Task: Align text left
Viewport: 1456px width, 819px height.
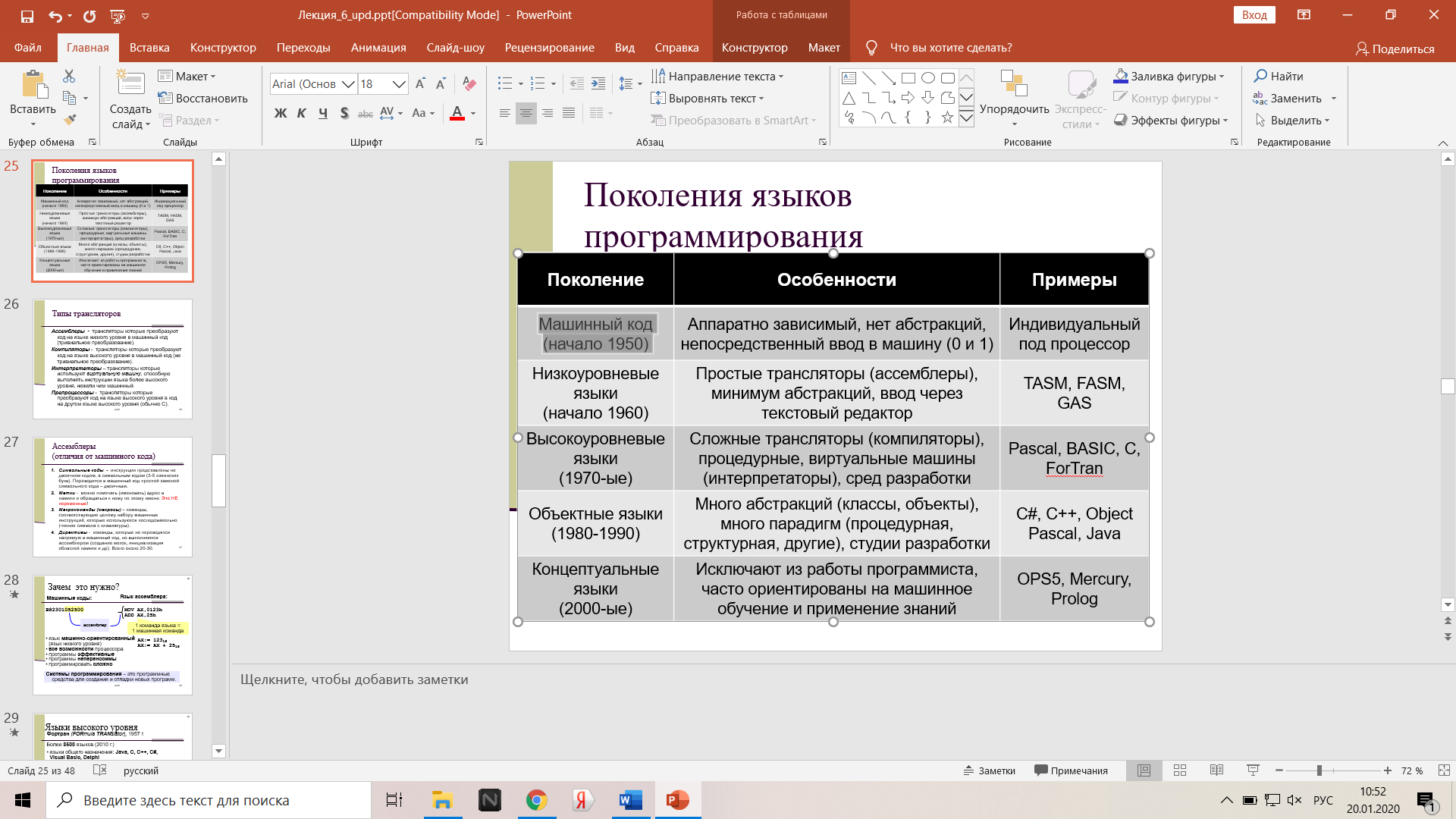Action: point(504,113)
